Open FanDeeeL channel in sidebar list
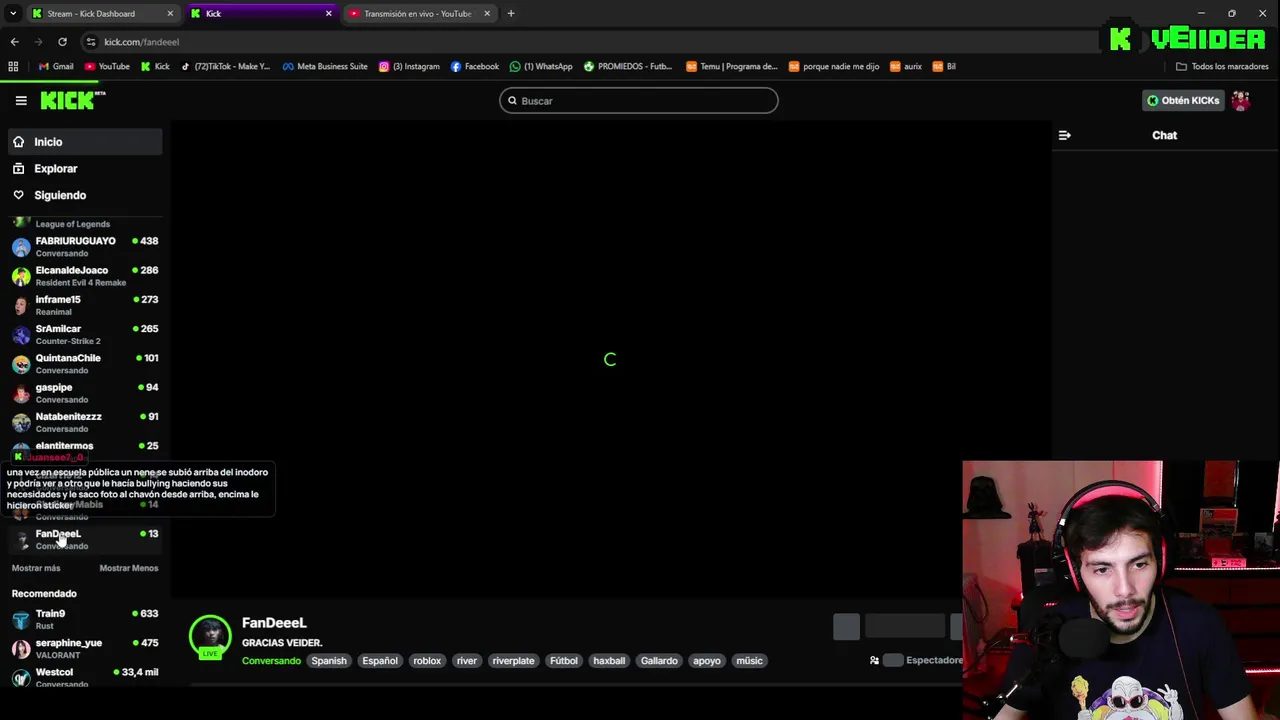The image size is (1280, 720). tap(85, 539)
